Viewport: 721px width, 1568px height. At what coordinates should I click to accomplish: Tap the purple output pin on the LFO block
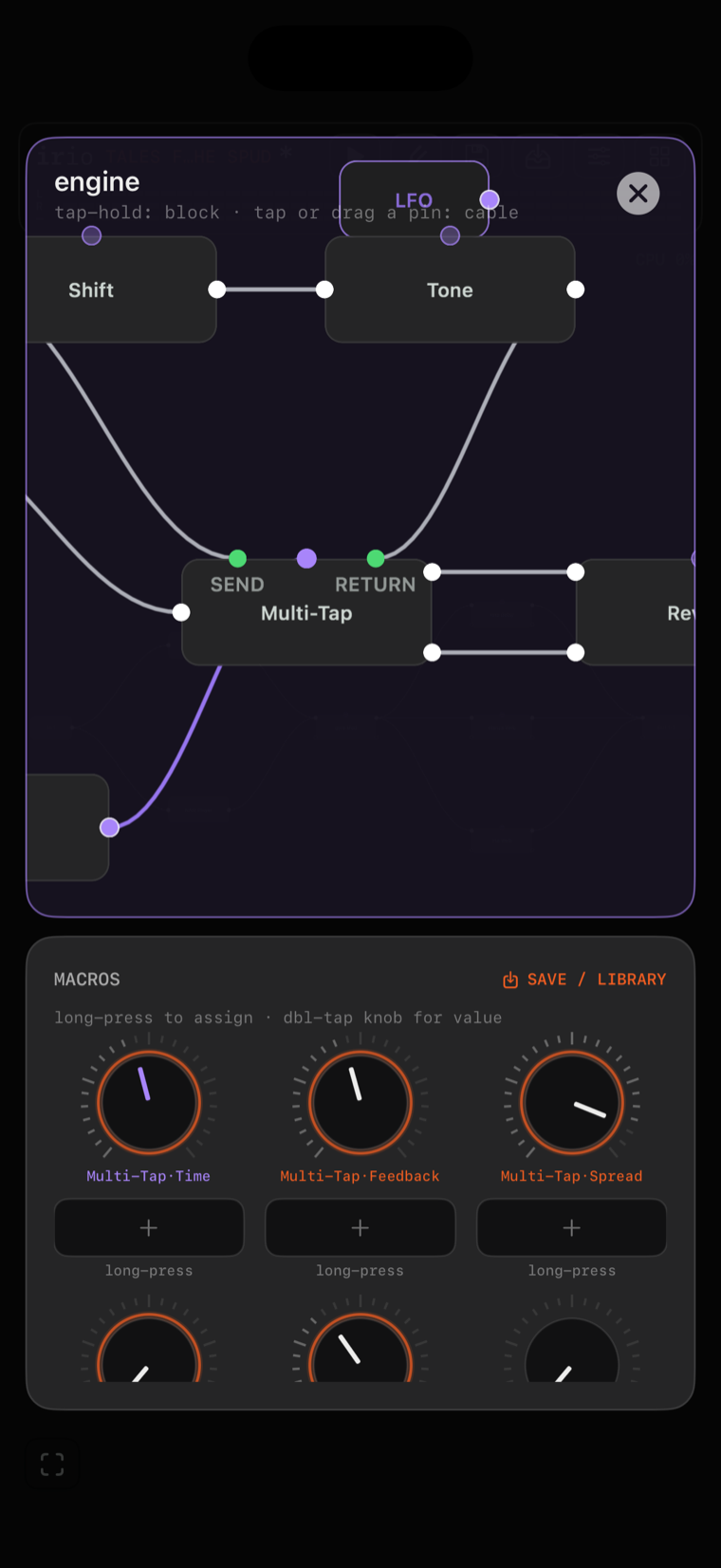tap(490, 199)
